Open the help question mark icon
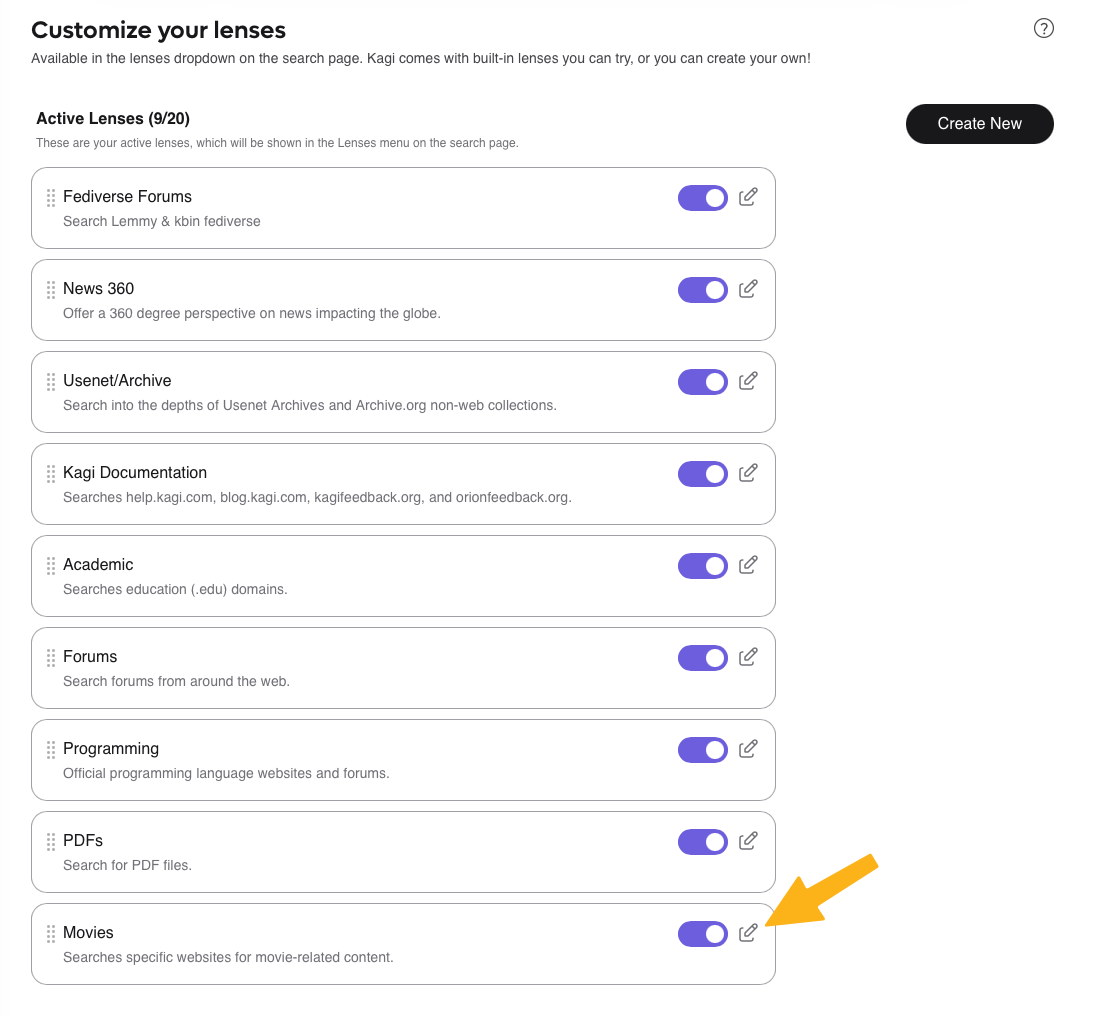 (1044, 28)
